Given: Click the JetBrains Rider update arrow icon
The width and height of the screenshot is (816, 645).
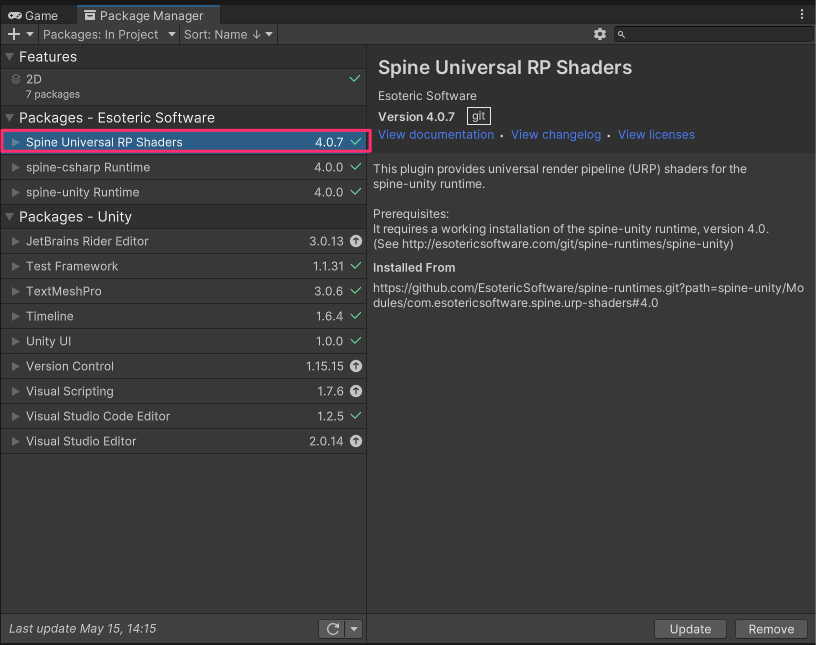Looking at the screenshot, I should (356, 241).
